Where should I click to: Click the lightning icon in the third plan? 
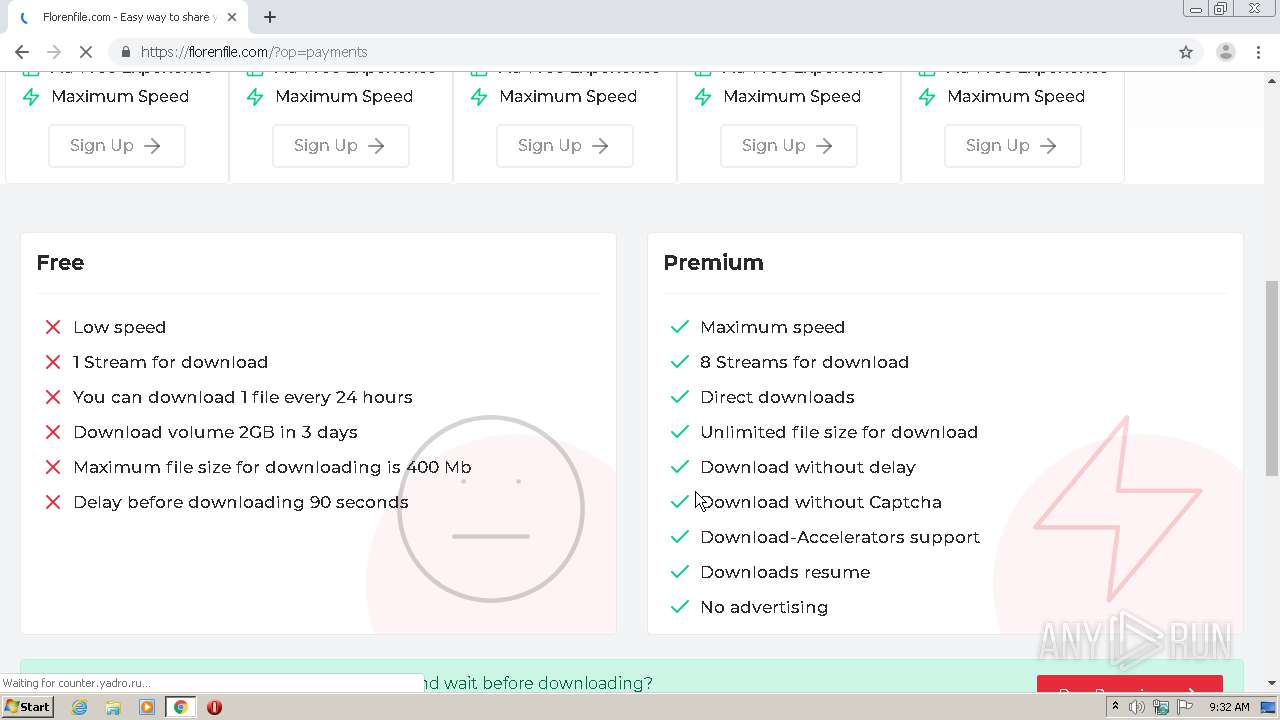(479, 97)
